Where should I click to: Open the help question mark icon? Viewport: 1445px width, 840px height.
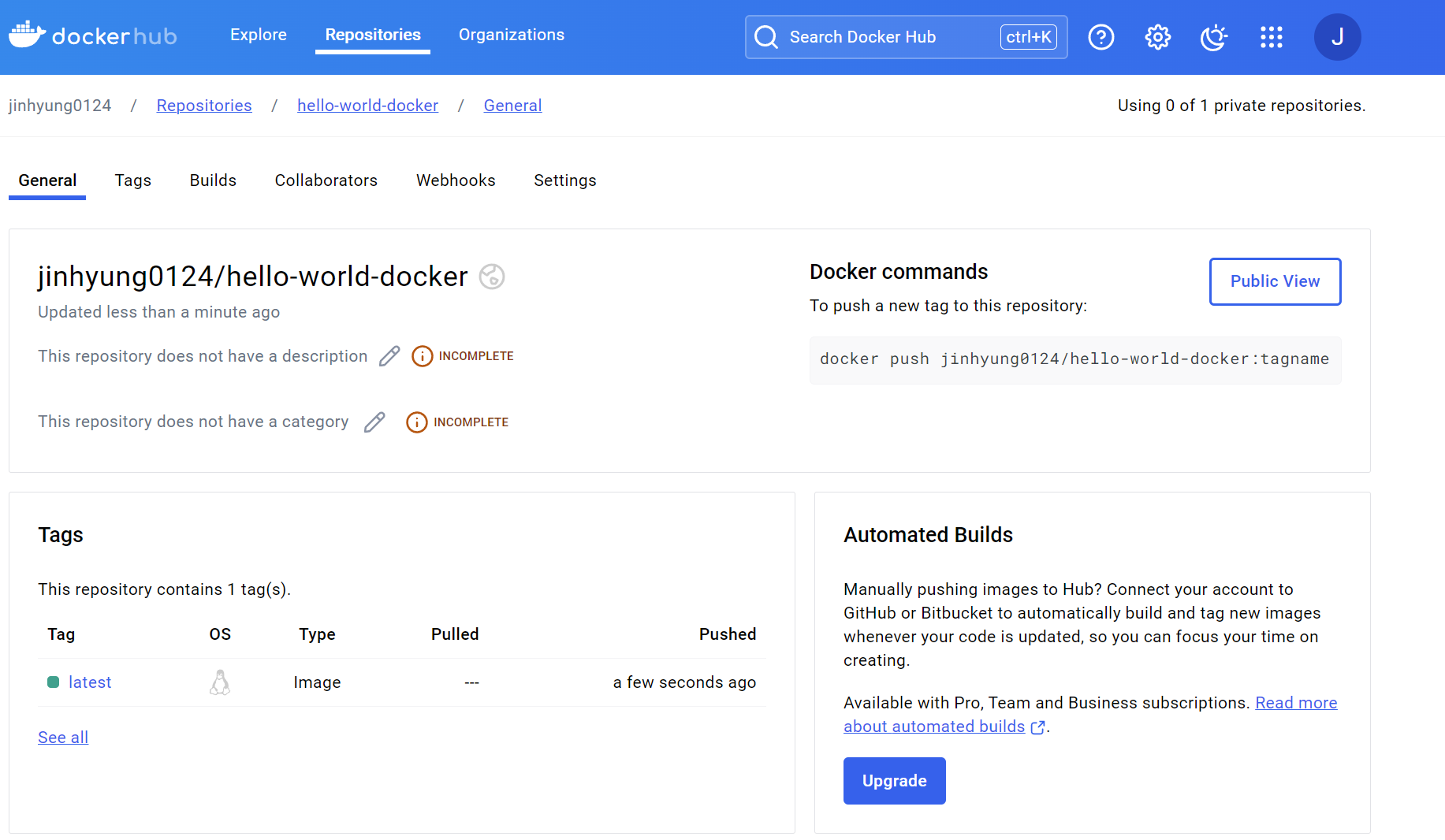[x=1101, y=37]
